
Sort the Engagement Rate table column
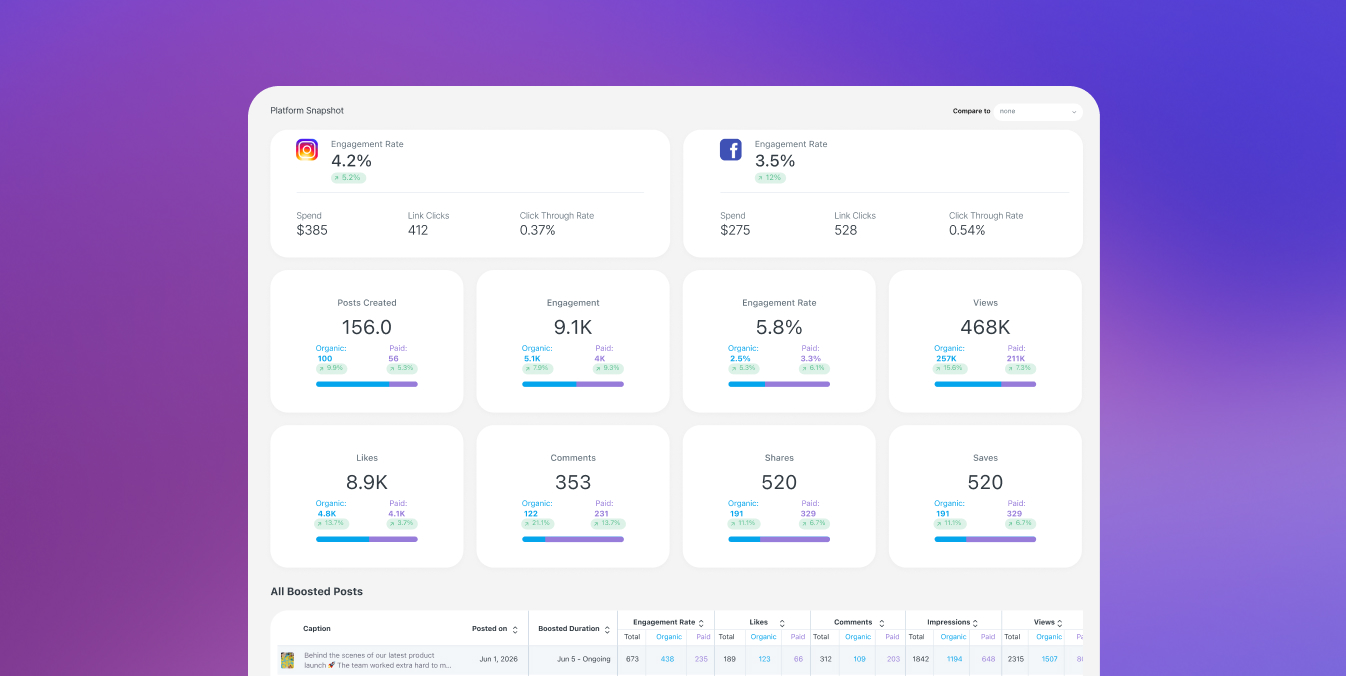coord(702,622)
